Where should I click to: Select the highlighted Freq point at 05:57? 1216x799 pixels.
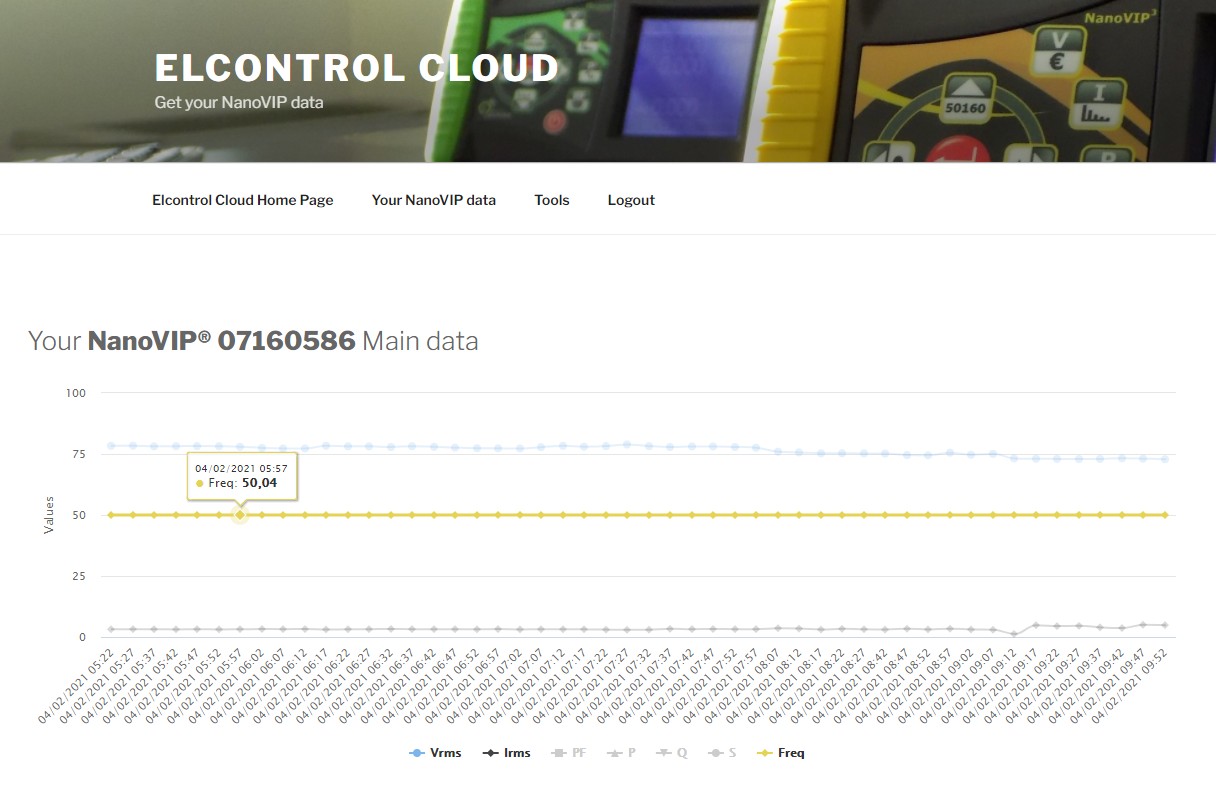240,515
